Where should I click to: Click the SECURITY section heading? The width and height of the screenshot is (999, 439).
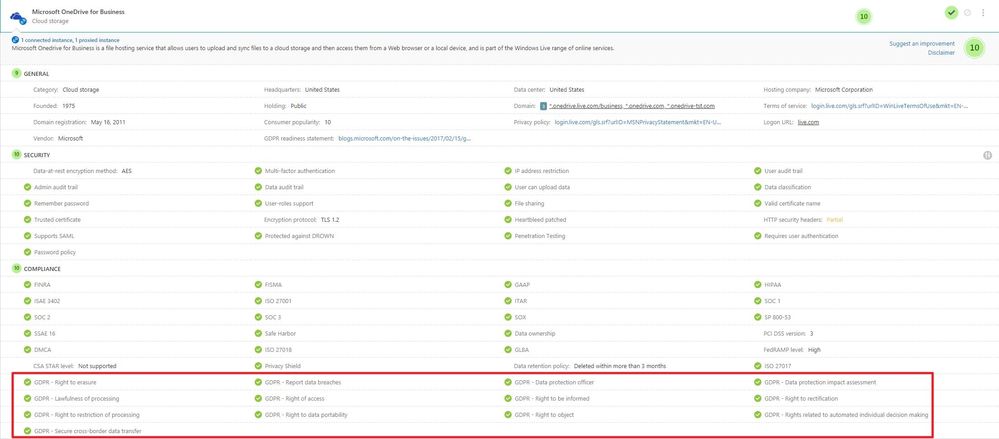(x=37, y=155)
